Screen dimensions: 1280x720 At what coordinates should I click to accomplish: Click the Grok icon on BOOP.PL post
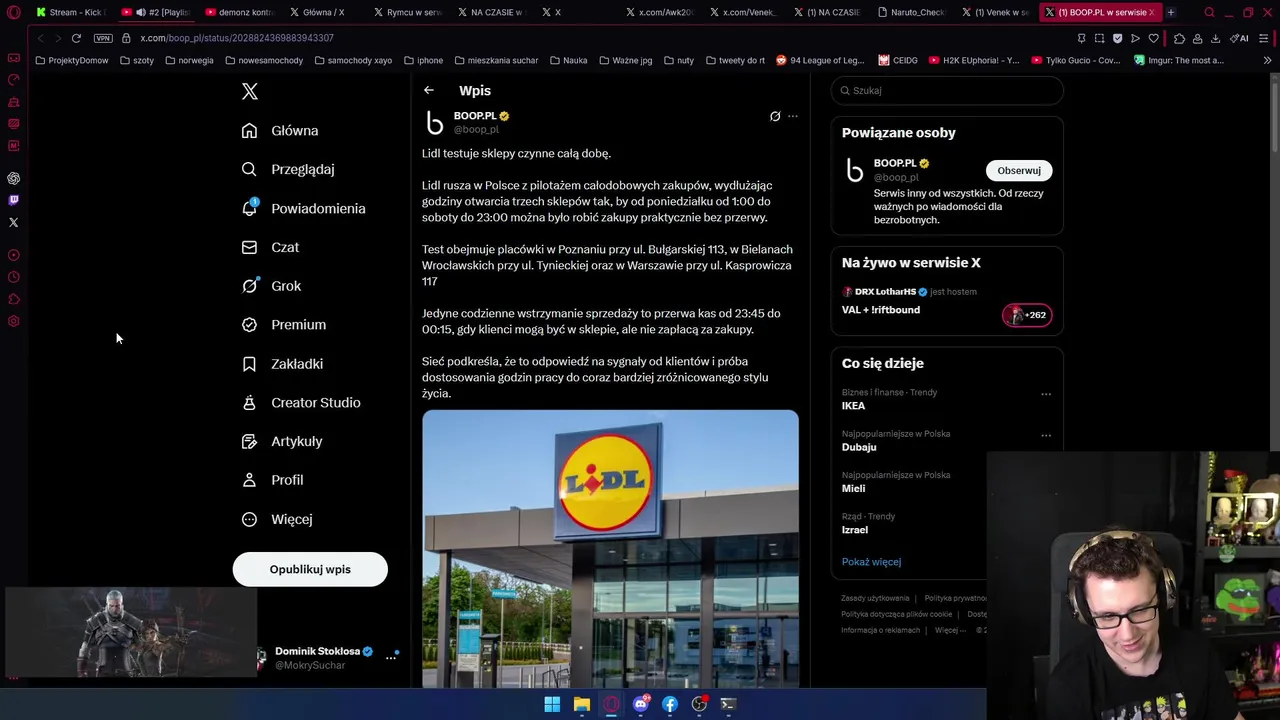[x=775, y=116]
